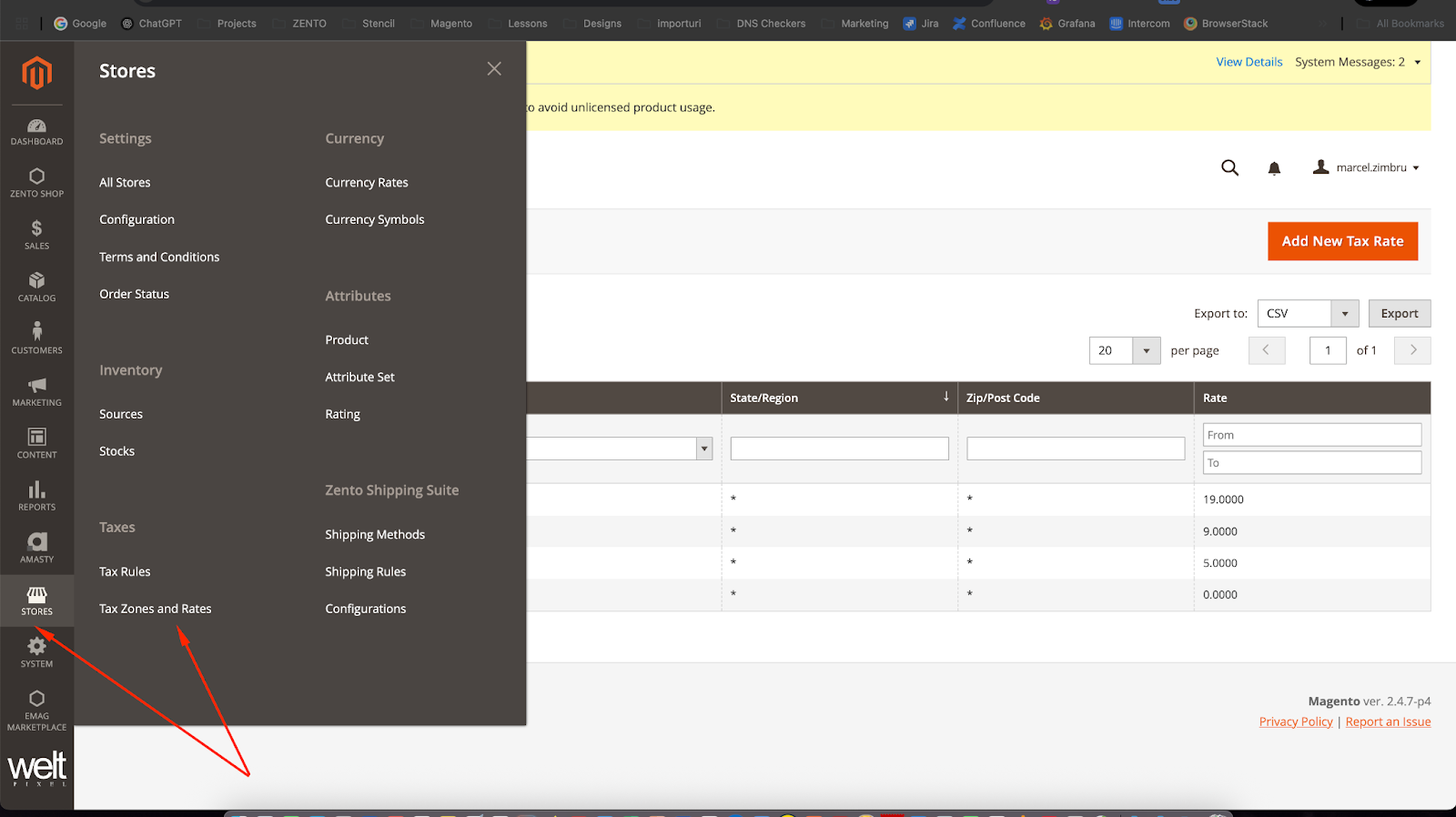Close the Stores menu panel
Screen dimensions: 1456x817
[494, 69]
